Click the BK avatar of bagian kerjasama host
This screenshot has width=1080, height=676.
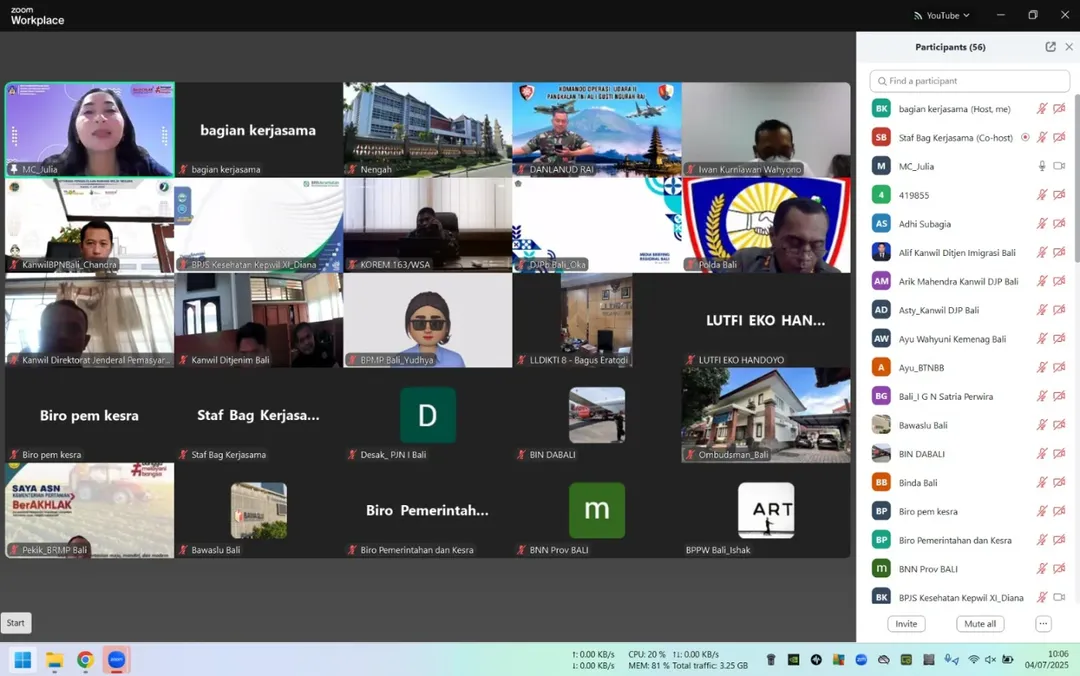pyautogui.click(x=881, y=108)
